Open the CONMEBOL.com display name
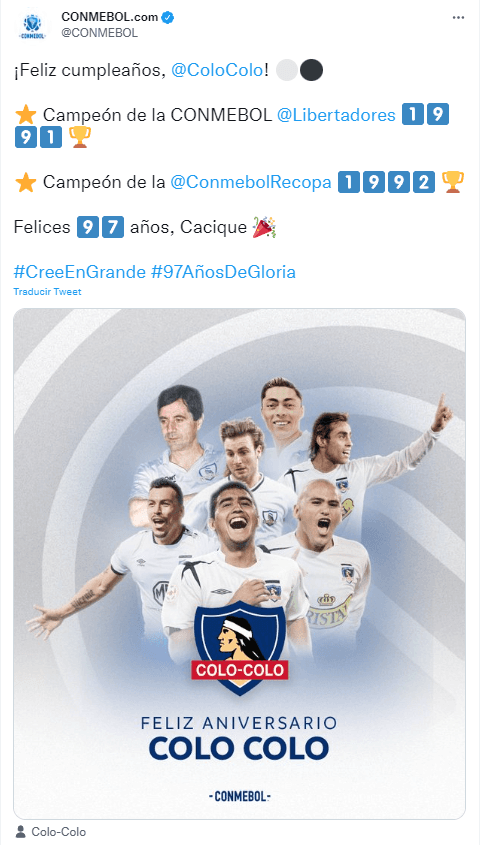This screenshot has width=481, height=845. [x=109, y=17]
